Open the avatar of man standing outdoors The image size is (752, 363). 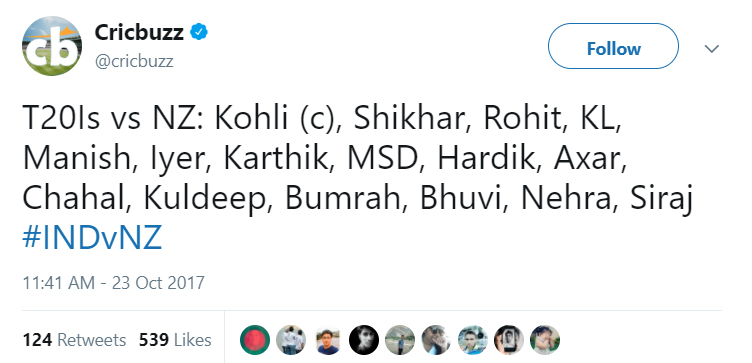pyautogui.click(x=400, y=340)
